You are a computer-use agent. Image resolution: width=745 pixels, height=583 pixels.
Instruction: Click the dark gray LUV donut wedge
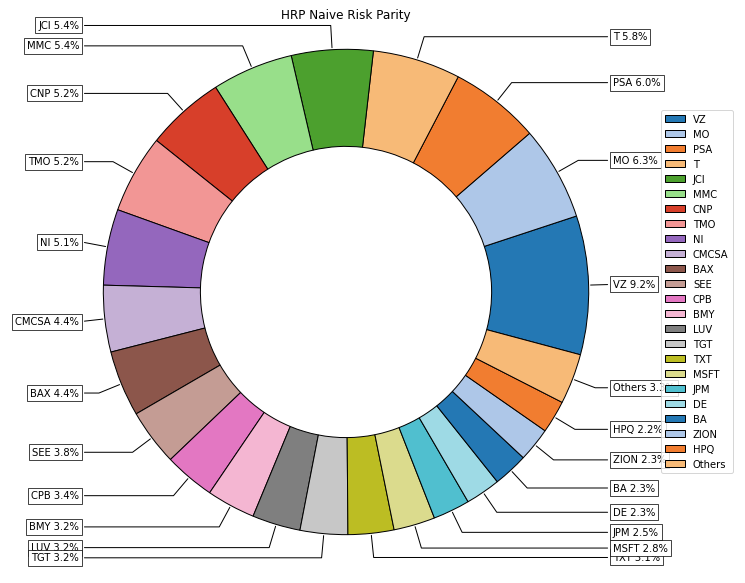tap(286, 479)
